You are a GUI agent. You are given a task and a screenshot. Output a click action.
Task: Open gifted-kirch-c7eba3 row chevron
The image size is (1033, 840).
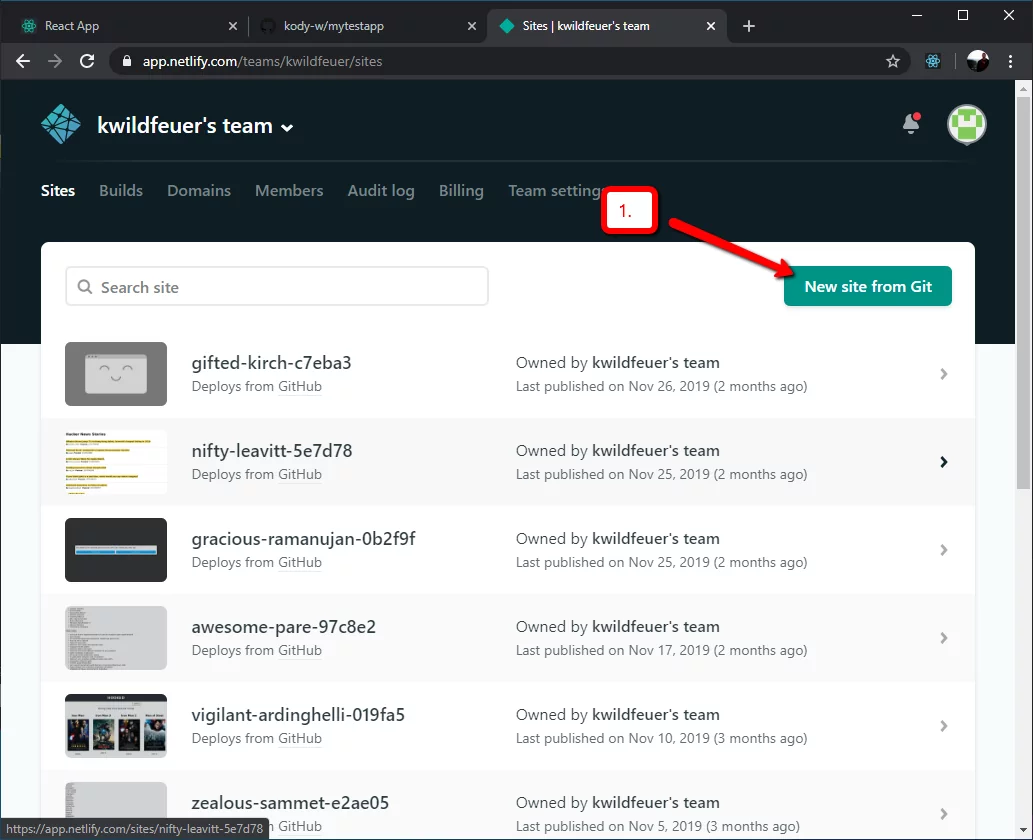click(x=943, y=374)
